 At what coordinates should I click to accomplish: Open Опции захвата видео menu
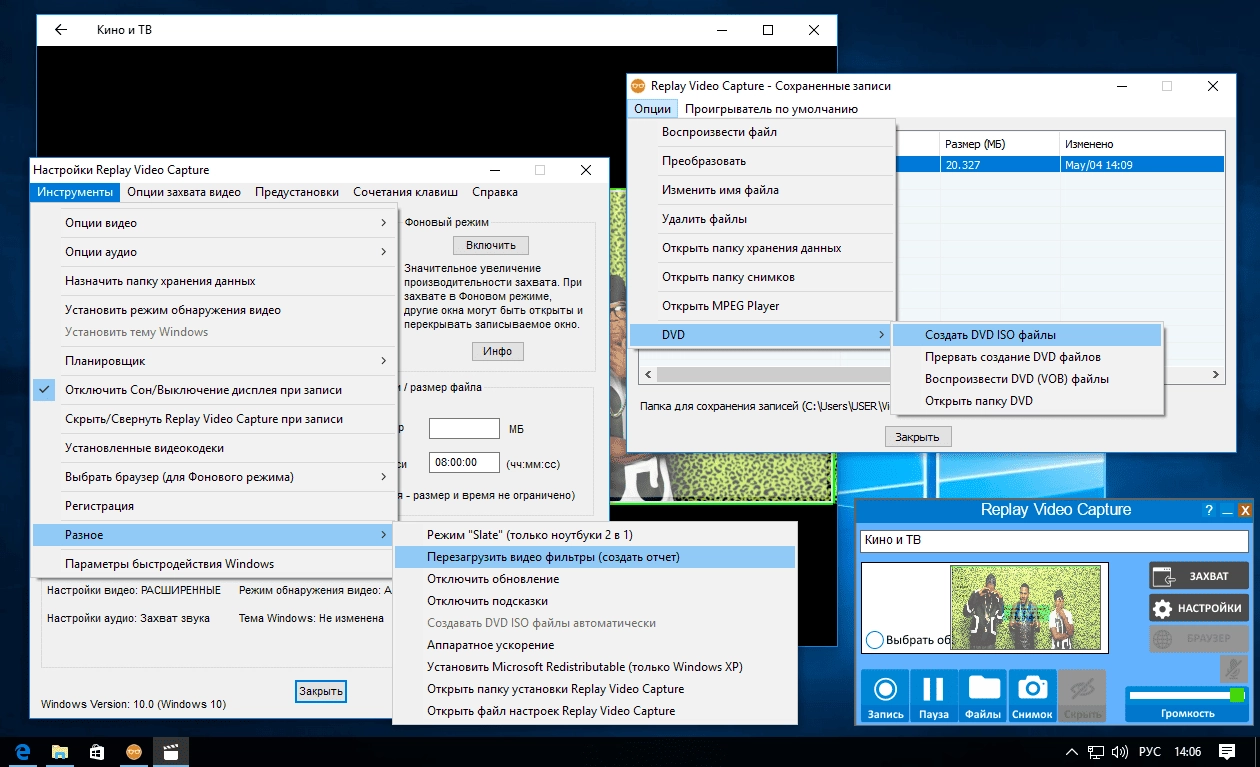184,192
